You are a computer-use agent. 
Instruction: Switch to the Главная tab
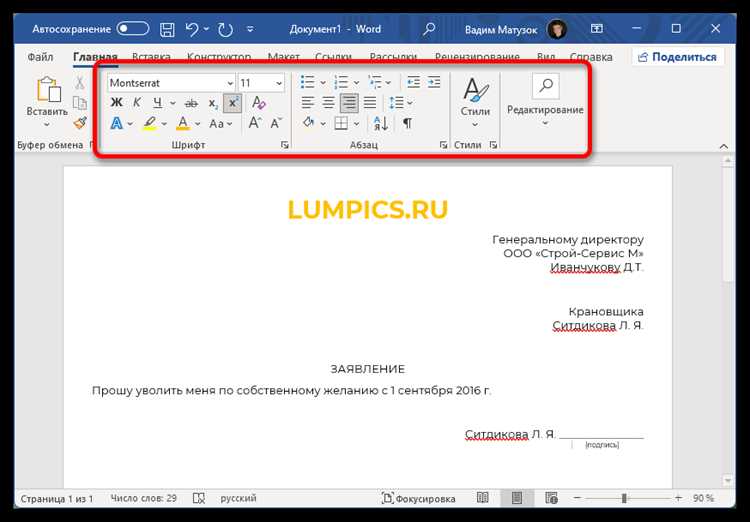[95, 57]
